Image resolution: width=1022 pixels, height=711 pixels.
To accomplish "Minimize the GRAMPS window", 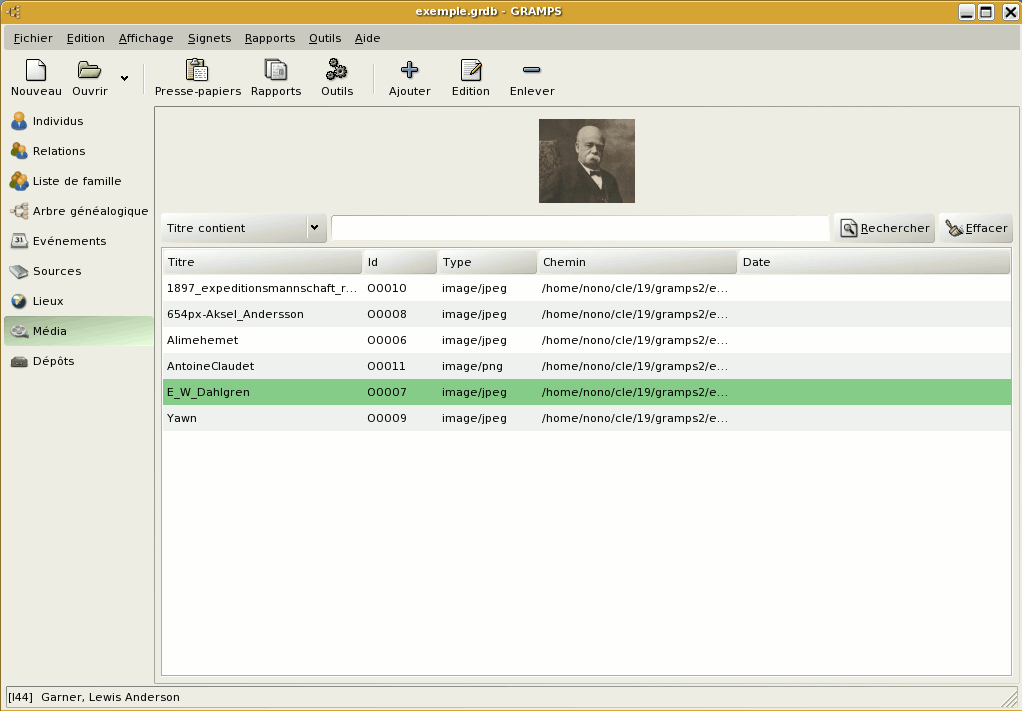I will (967, 12).
